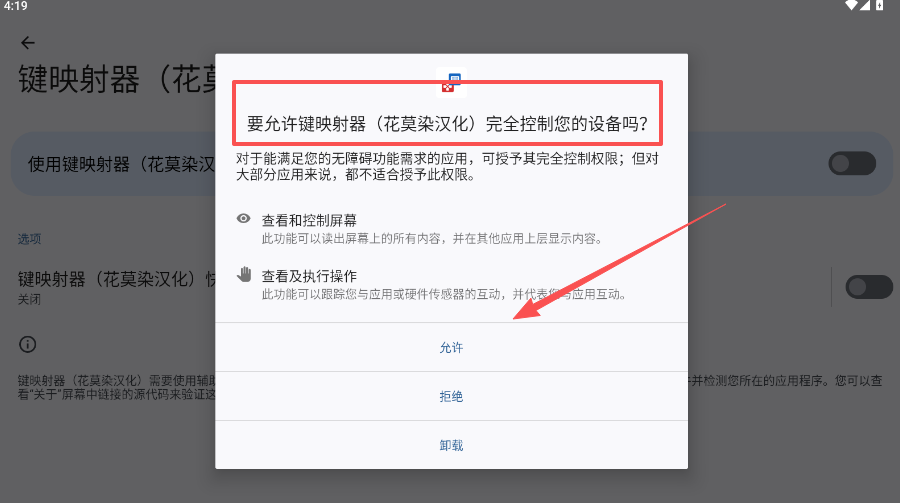Toggle the 使用键映射器 switch
Viewport: 900px width, 503px height.
852,164
